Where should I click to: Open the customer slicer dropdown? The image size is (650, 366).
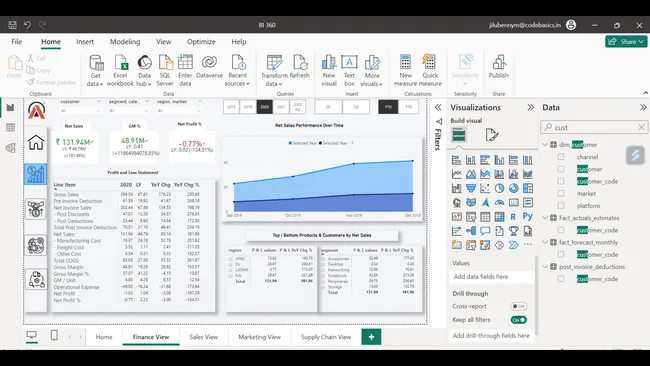[98, 111]
